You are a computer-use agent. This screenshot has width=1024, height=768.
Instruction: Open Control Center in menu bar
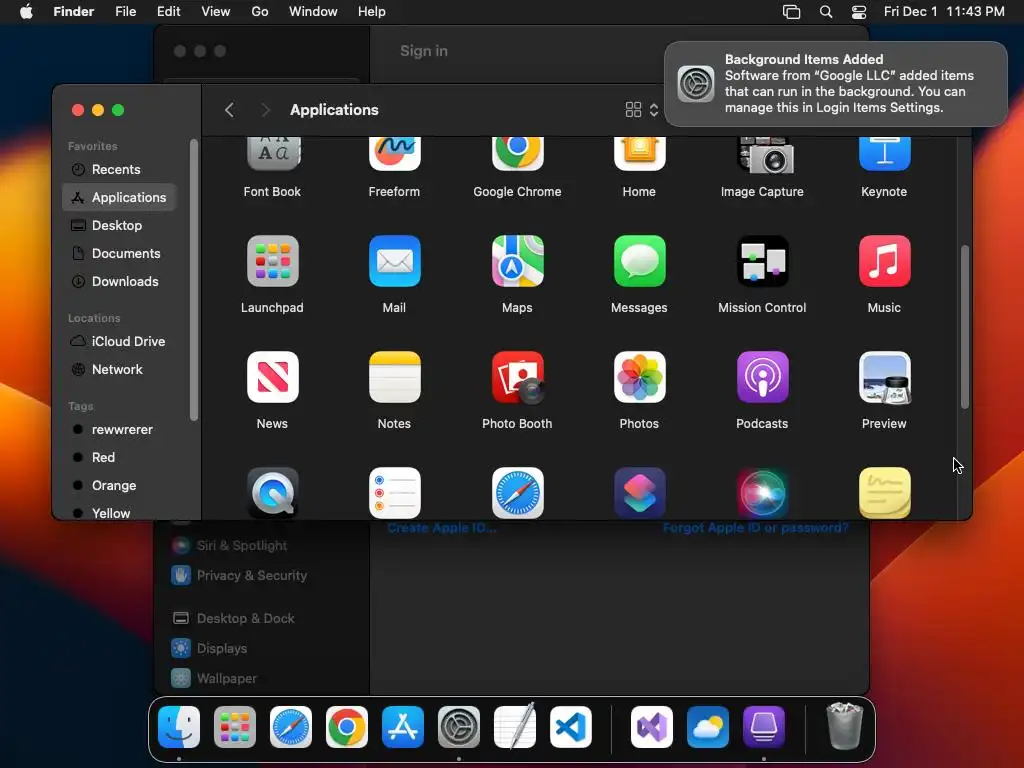(x=859, y=12)
